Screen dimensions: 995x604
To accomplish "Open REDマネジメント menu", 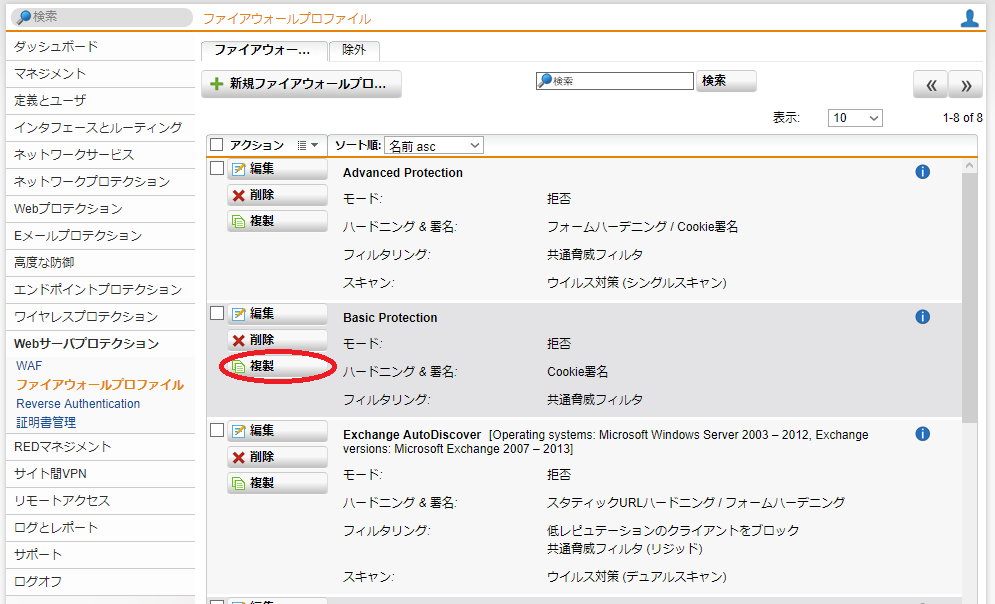I will 100,447.
